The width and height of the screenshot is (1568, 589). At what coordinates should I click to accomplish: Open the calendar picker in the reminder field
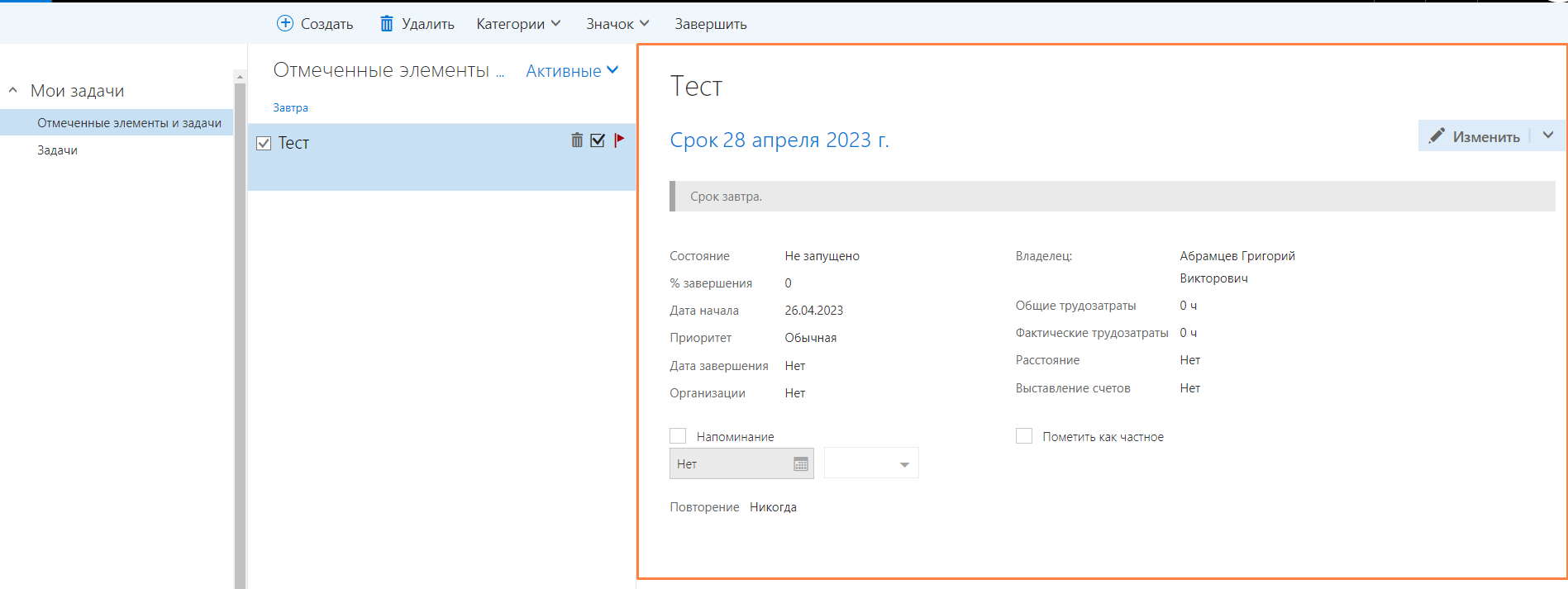coord(800,464)
